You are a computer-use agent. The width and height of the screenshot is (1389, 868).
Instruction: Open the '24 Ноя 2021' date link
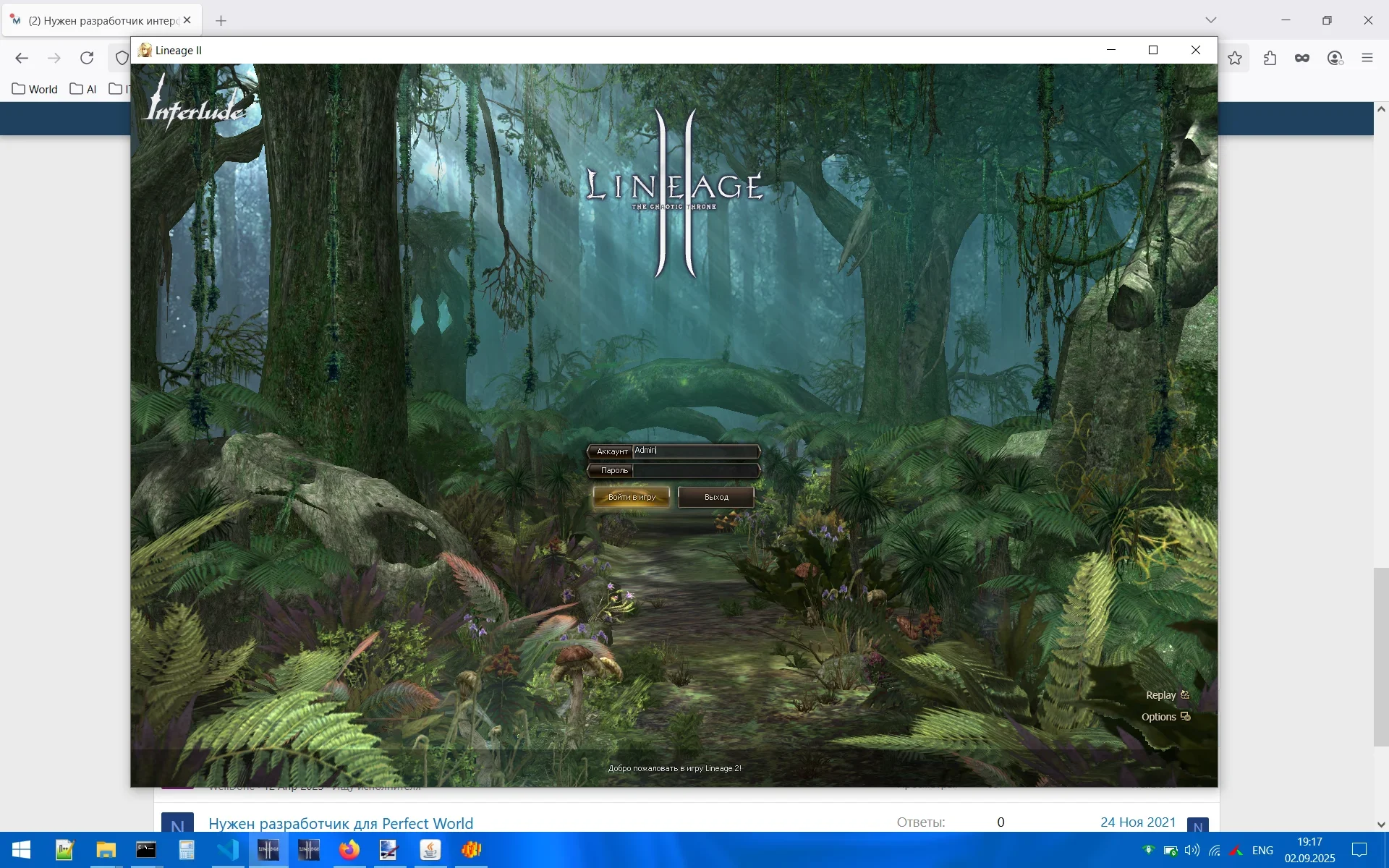[x=1138, y=822]
